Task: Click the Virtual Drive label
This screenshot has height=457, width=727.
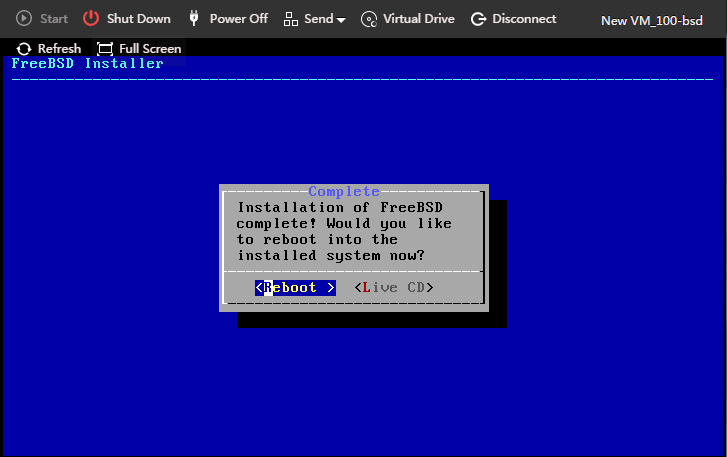Action: coord(419,19)
